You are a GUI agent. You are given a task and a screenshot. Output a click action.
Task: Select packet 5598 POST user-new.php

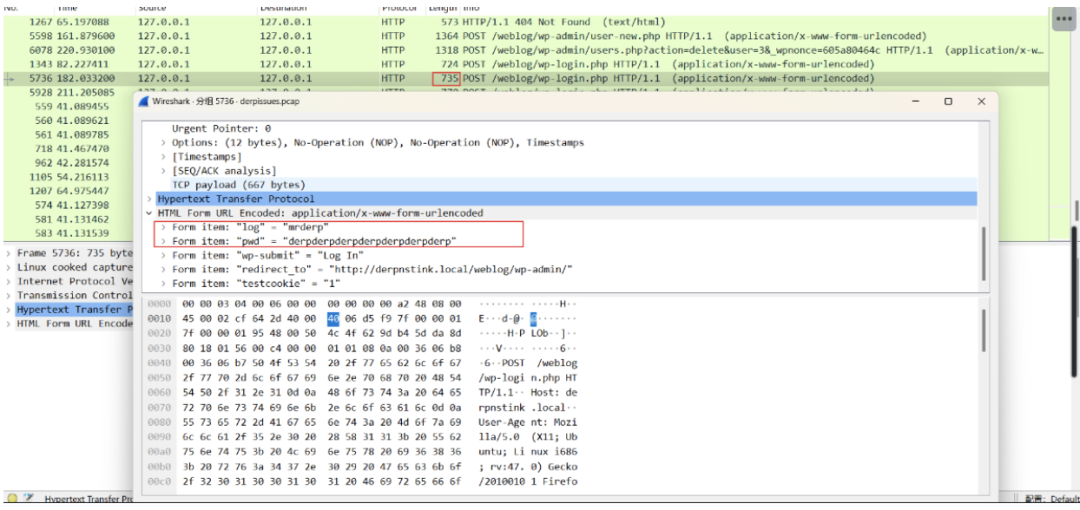point(525,36)
